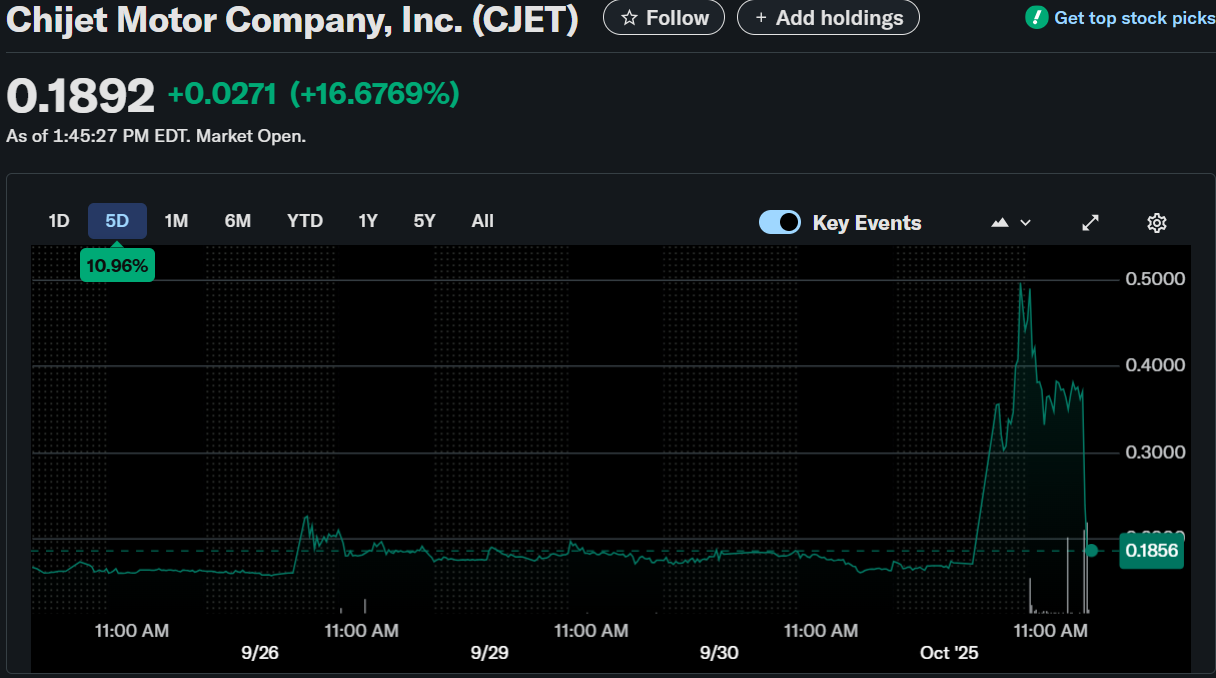
Task: Click the green current-price dot on the chart
Action: [1092, 550]
